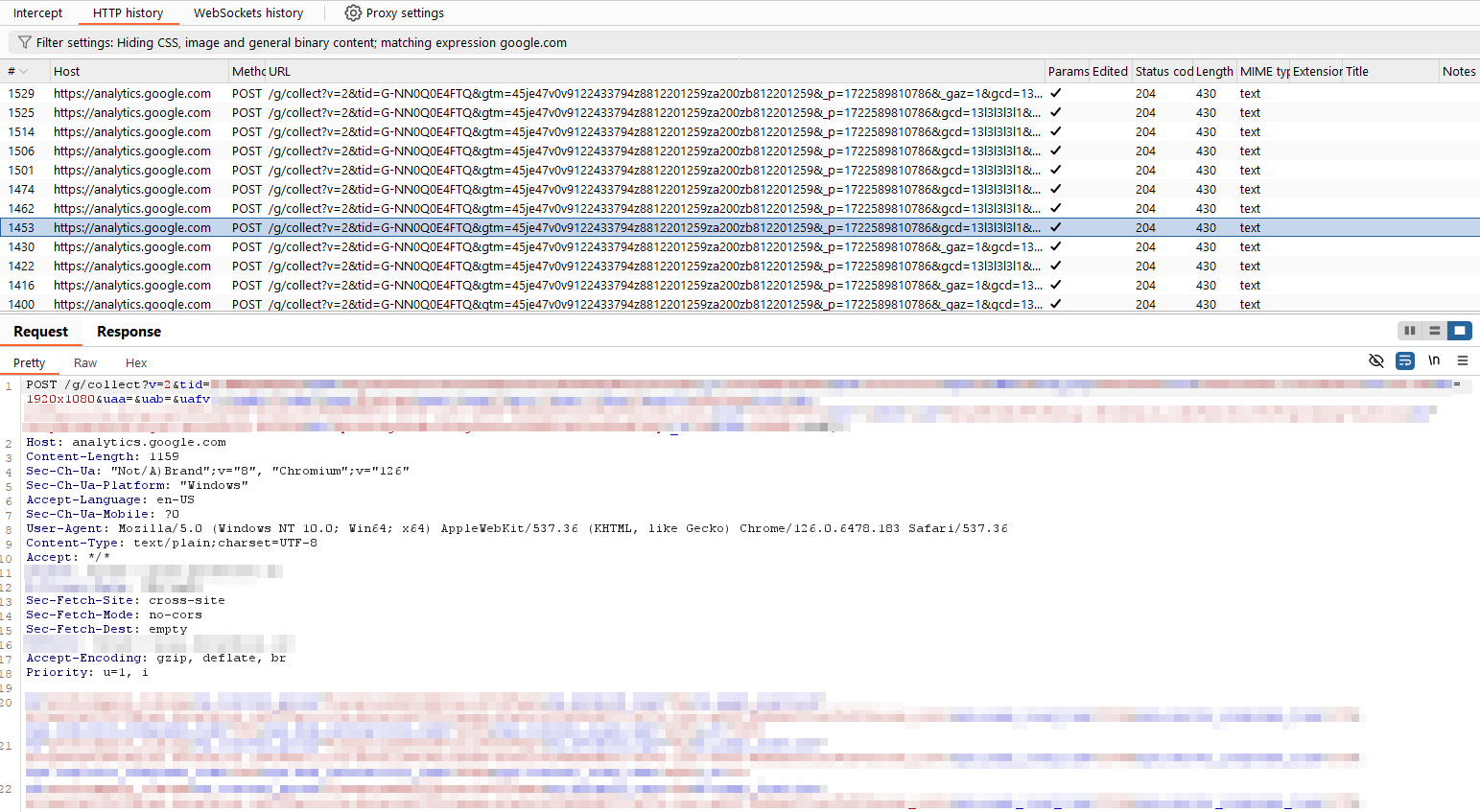Toggle show newline \n characters
The width and height of the screenshot is (1480, 812).
(1434, 360)
